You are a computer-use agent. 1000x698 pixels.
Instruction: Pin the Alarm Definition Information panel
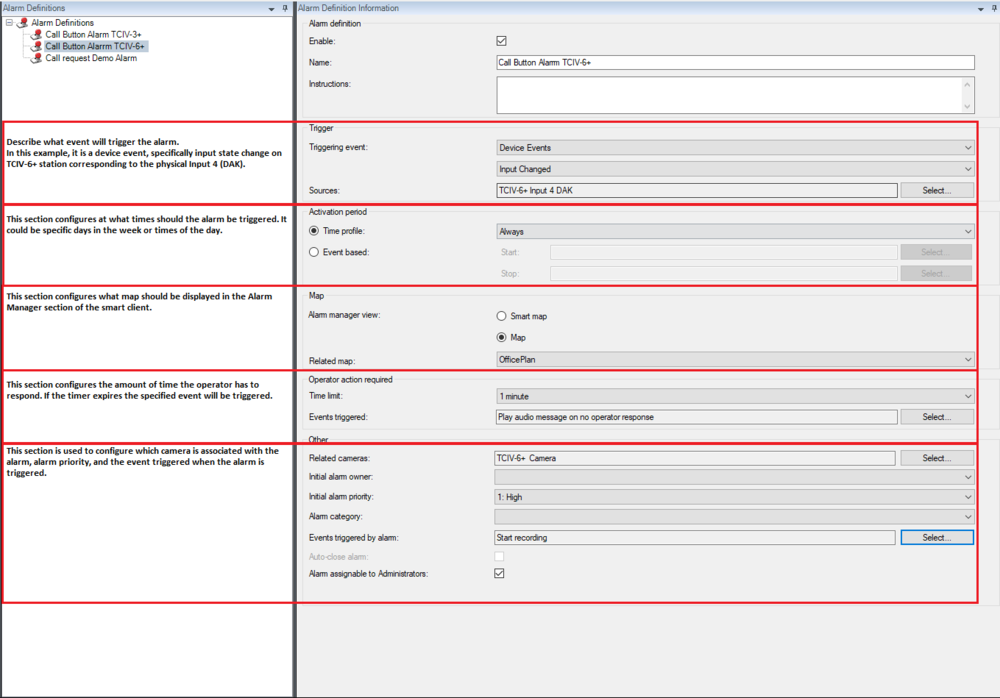coord(994,8)
